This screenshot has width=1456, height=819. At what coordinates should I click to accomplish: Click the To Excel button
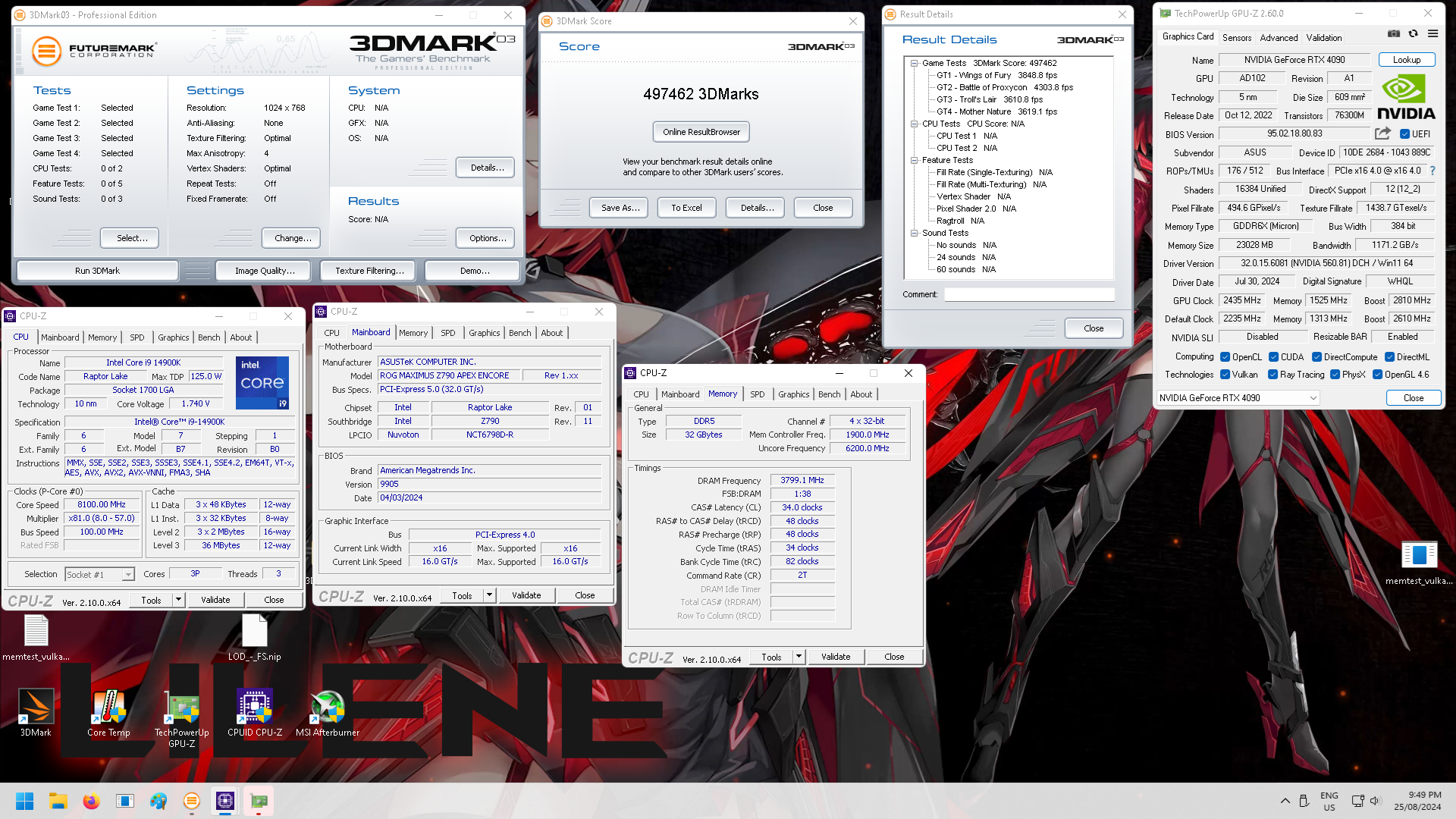pyautogui.click(x=686, y=208)
